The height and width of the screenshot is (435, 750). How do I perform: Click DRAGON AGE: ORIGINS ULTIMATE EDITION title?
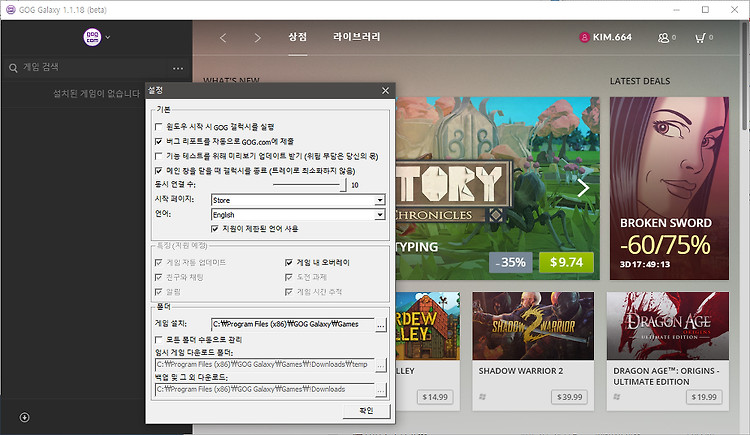(666, 376)
